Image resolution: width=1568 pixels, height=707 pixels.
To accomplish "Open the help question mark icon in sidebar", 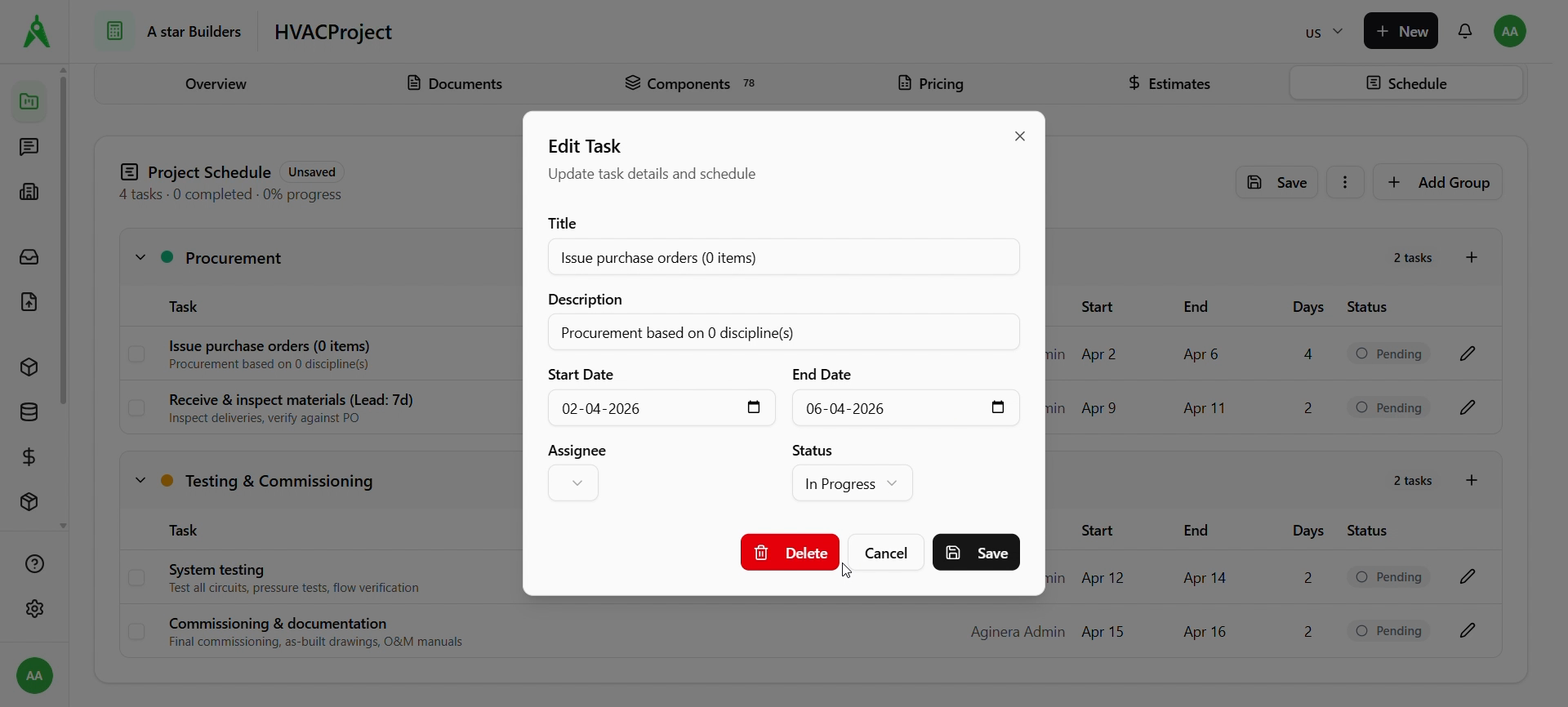I will coord(34,564).
